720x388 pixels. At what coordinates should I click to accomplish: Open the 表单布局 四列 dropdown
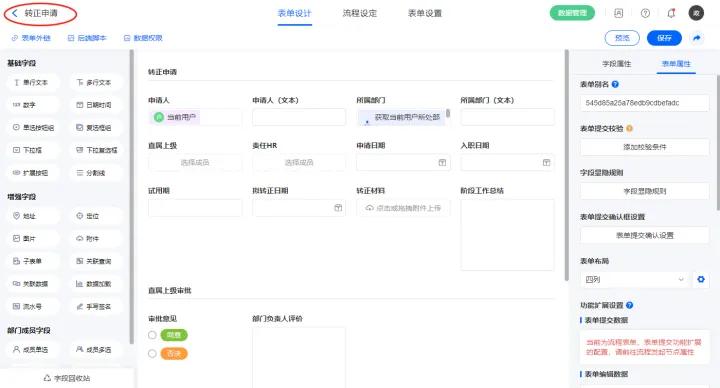[x=635, y=279]
